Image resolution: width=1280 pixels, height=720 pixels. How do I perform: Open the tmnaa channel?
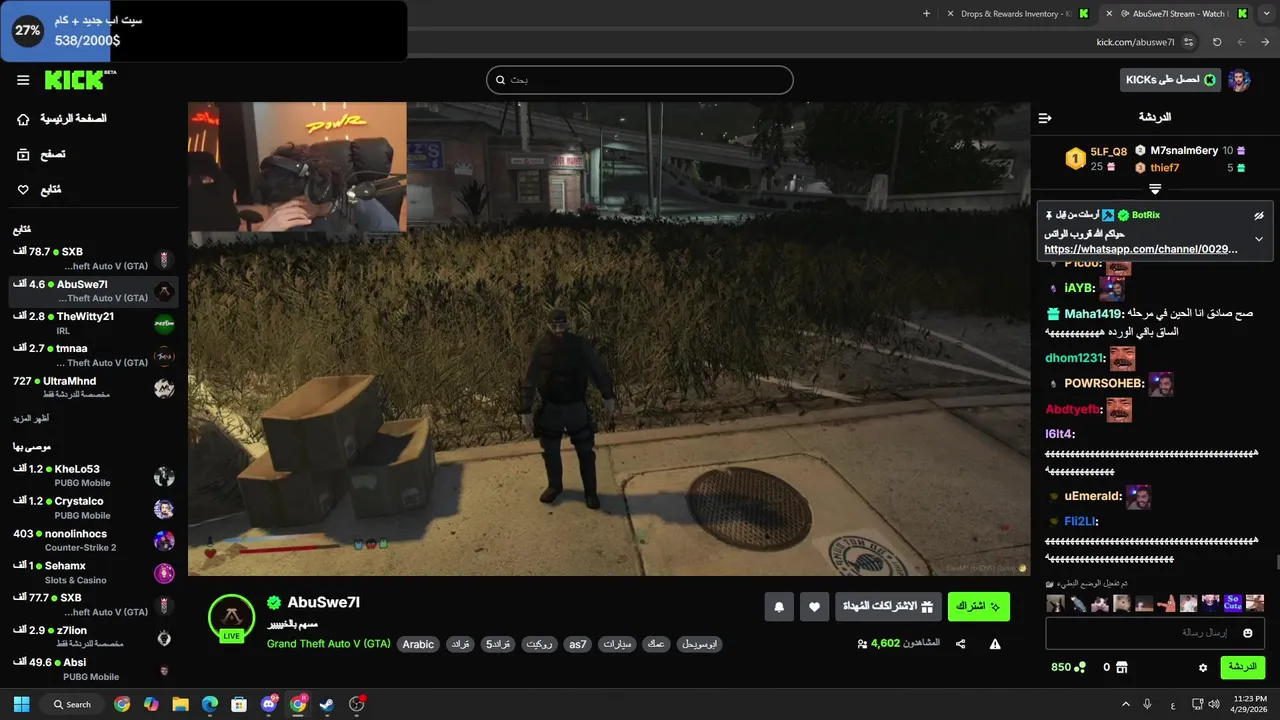[95, 355]
